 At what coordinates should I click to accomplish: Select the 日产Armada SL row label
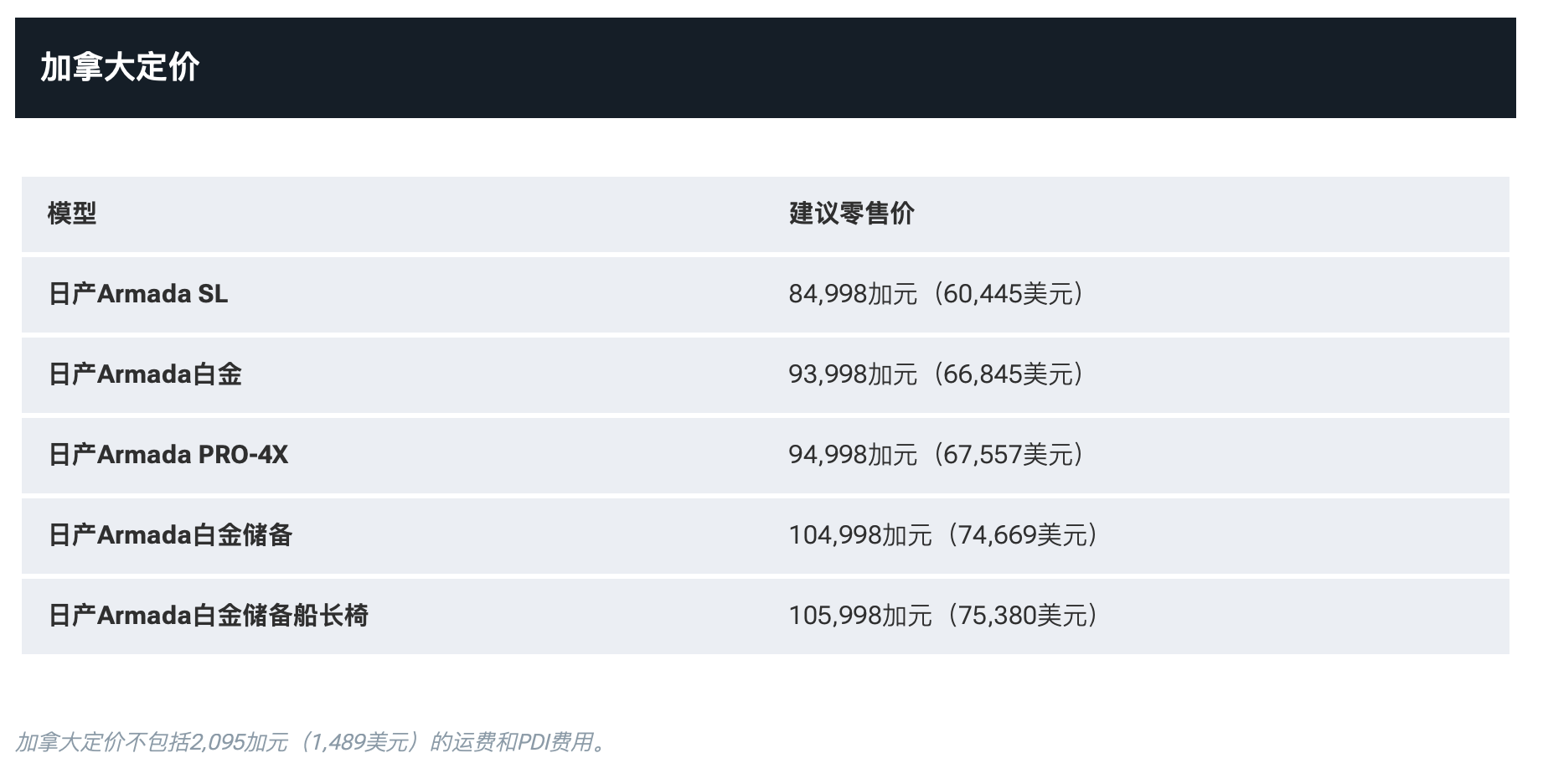click(x=138, y=294)
